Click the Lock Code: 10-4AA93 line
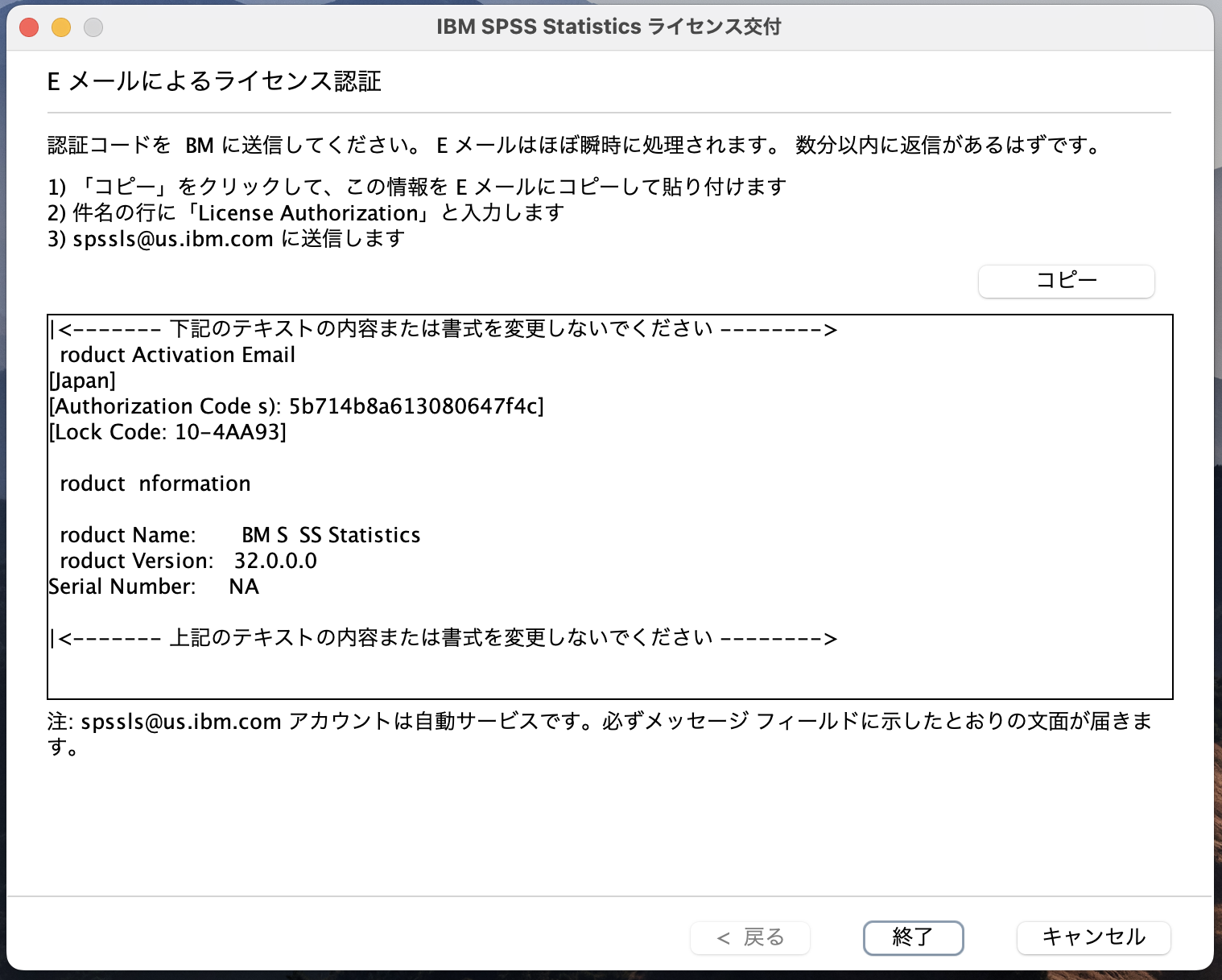1222x980 pixels. 167,432
